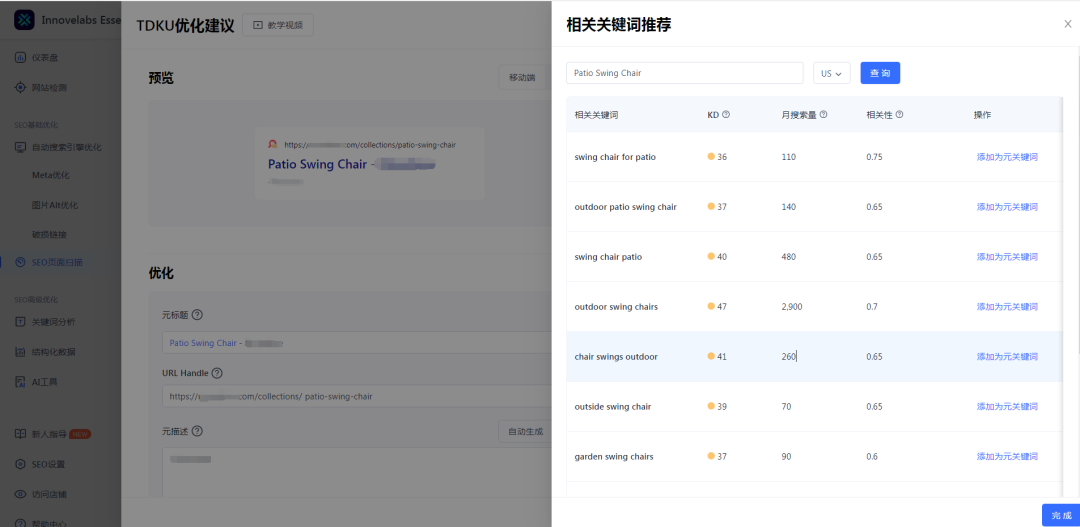
Task: Open the US region dropdown
Action: pos(832,73)
